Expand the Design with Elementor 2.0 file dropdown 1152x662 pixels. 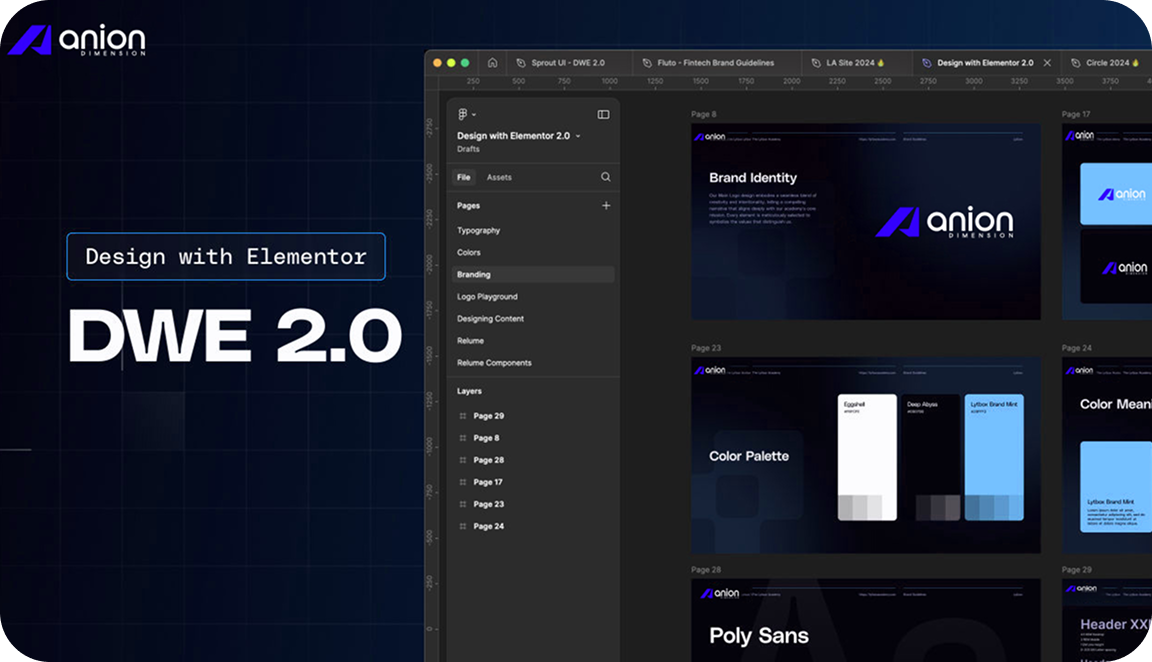[x=578, y=136]
